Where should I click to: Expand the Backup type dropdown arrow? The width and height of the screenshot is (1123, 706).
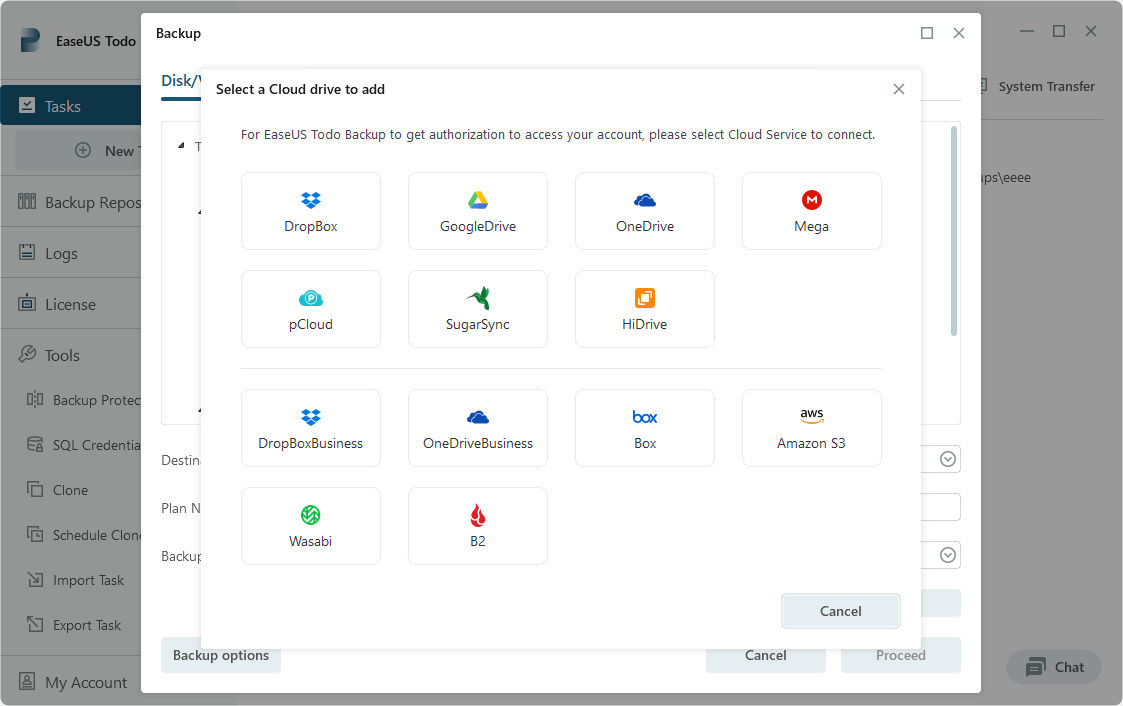click(948, 555)
